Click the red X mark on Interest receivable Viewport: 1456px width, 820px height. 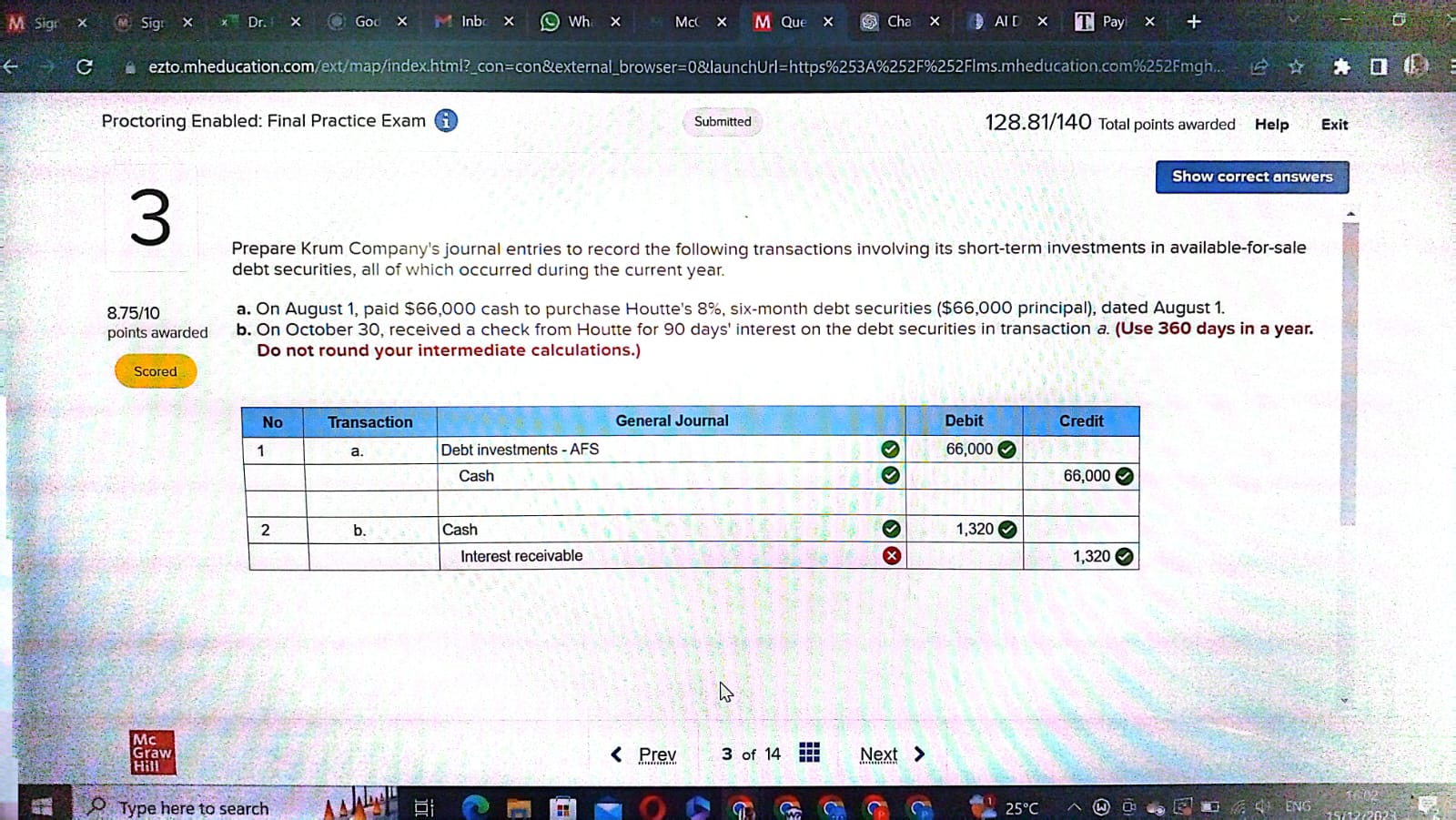pos(892,556)
